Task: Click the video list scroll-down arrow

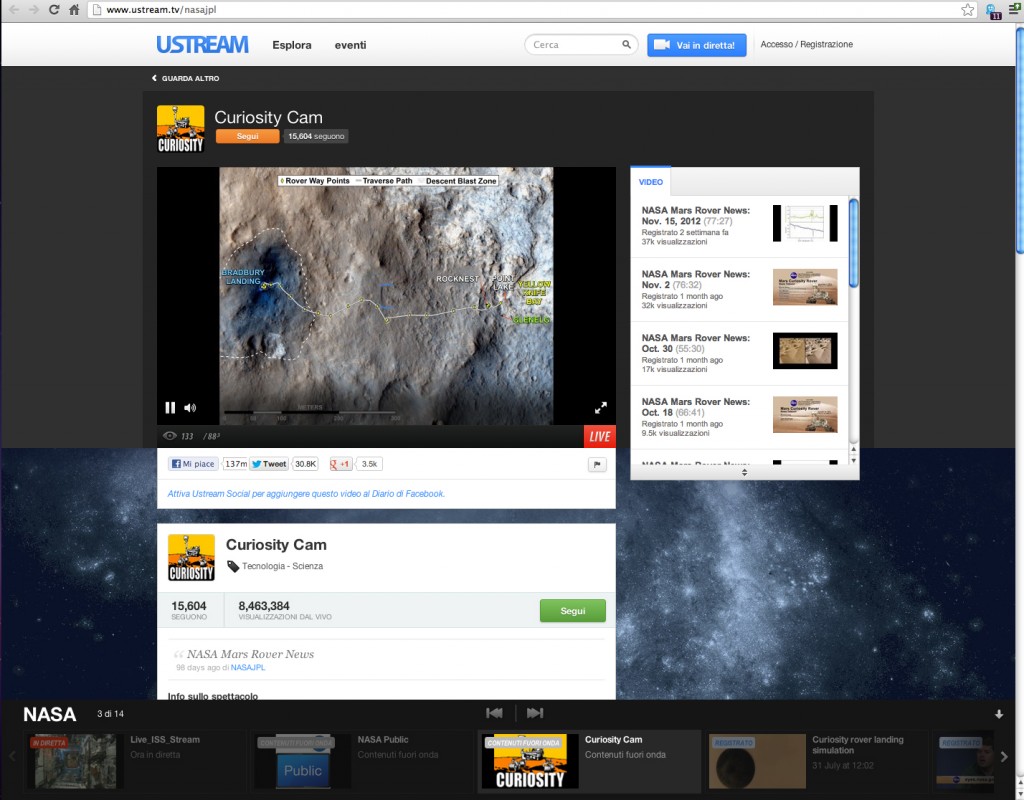Action: tap(854, 460)
